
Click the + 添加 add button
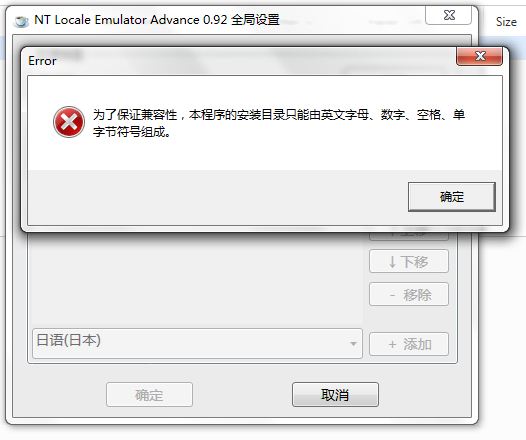click(x=409, y=344)
